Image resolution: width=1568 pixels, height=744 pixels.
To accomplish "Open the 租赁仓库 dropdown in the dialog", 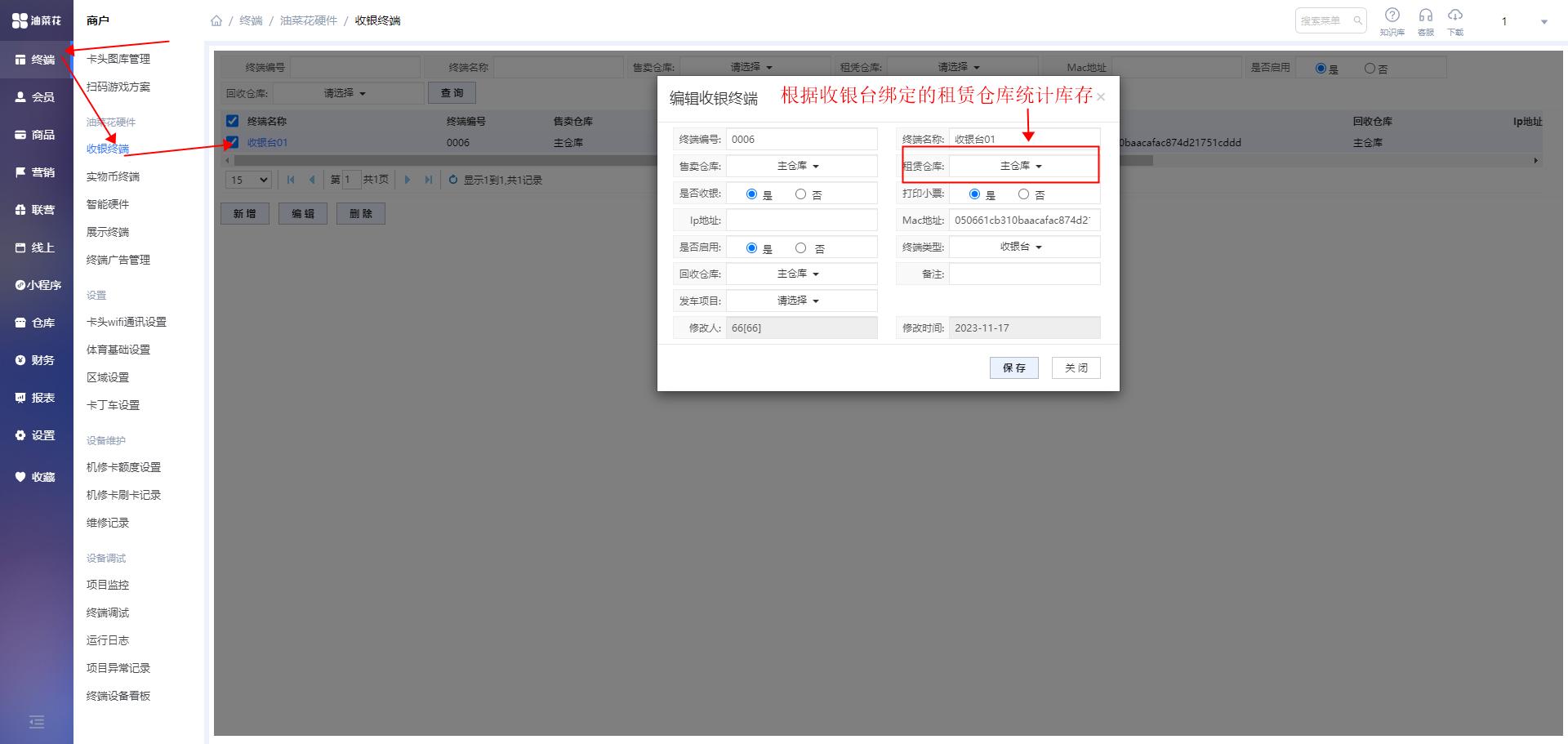I will (x=1024, y=166).
